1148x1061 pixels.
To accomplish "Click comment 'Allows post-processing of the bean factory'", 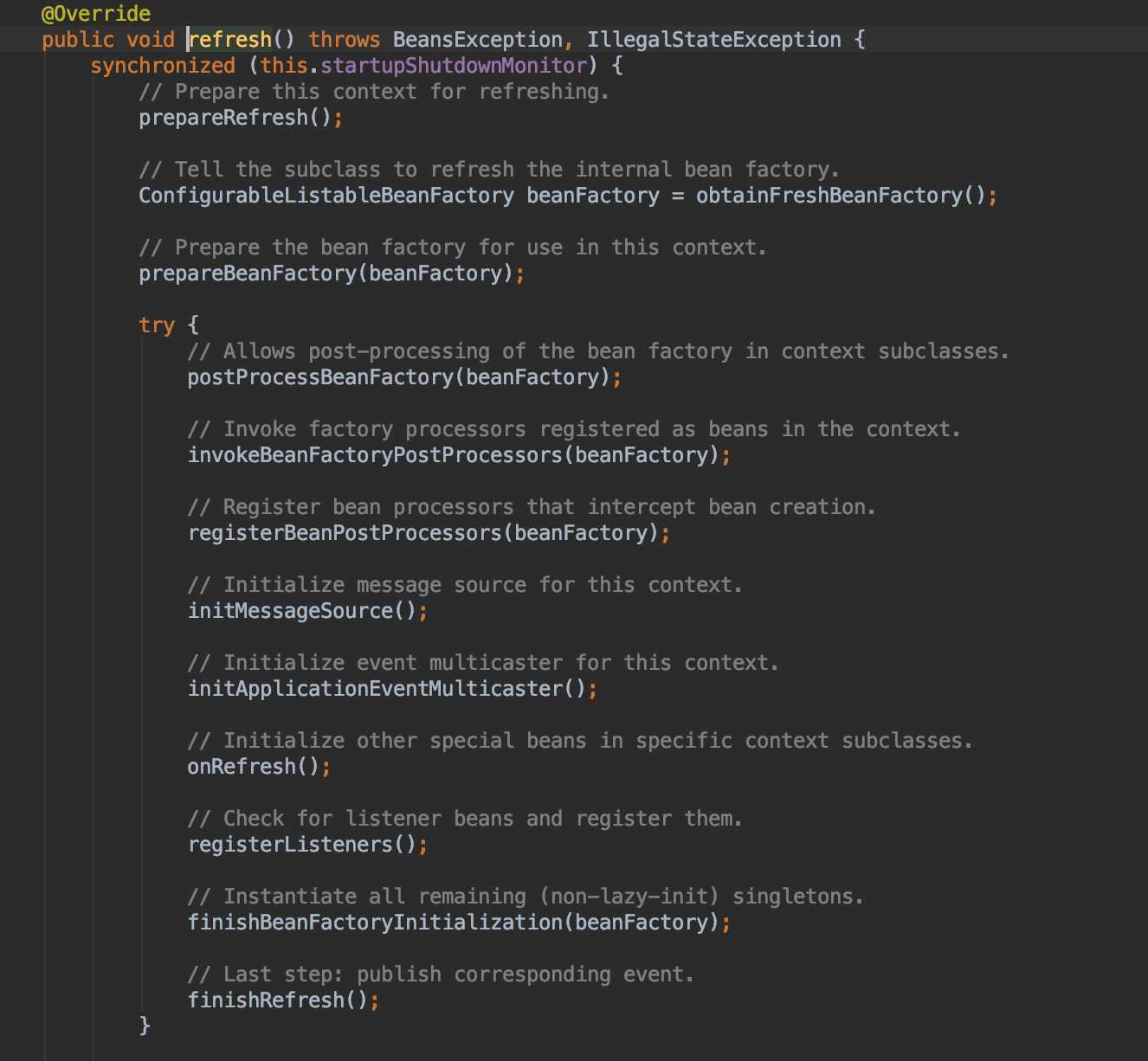I will point(598,351).
